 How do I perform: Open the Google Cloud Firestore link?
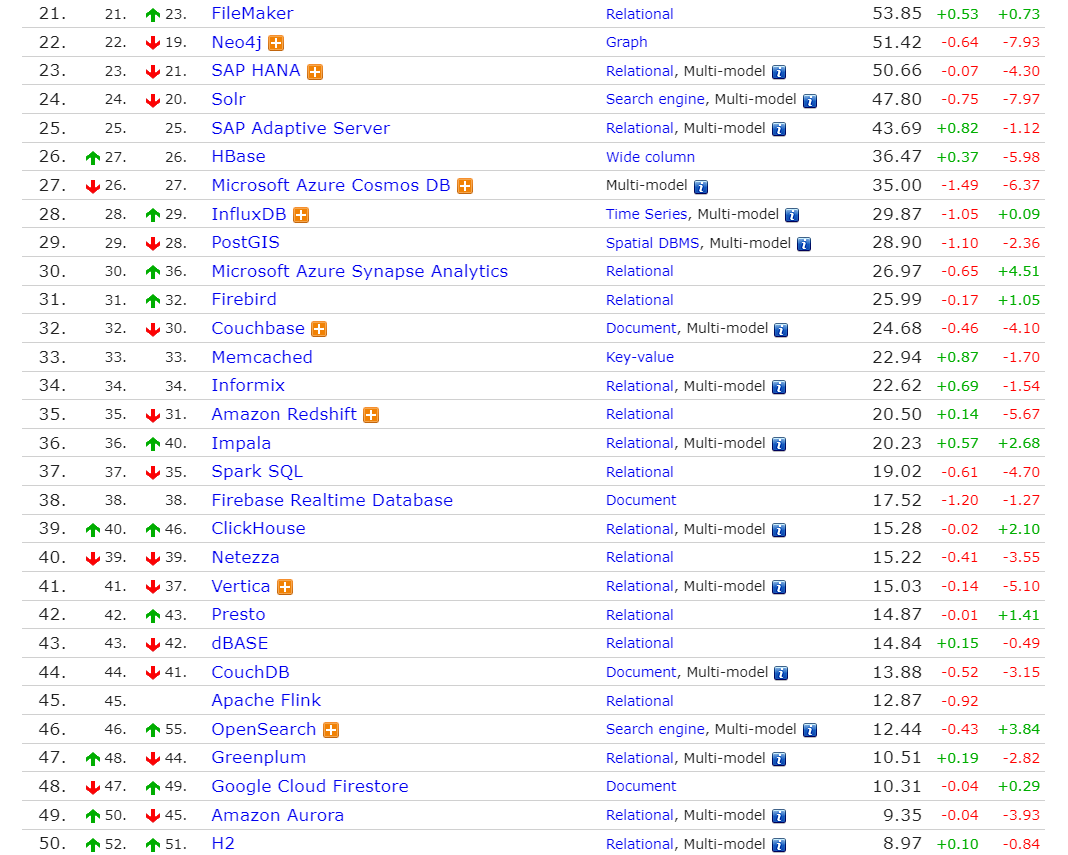tap(310, 786)
